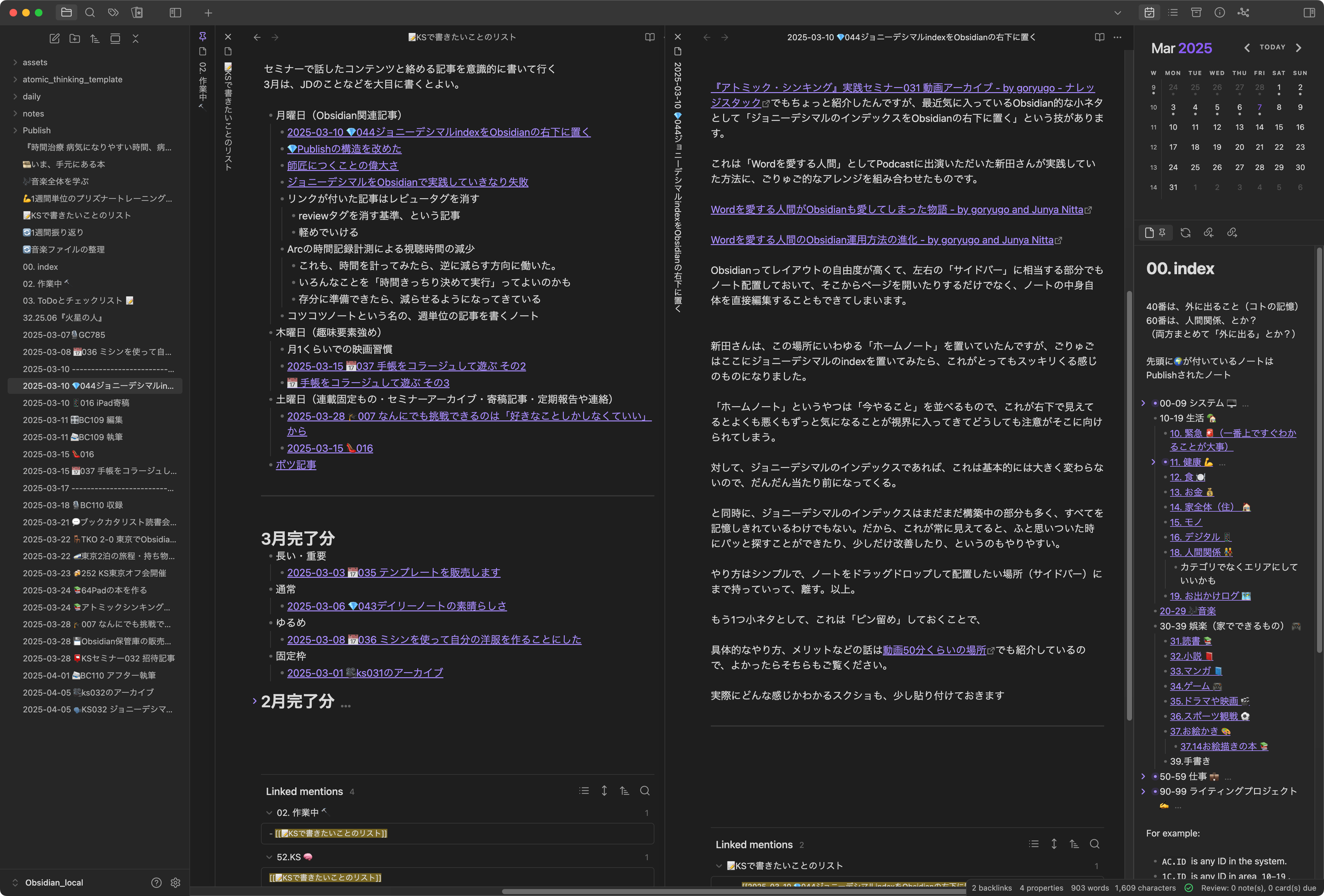Expand the assets folder

coord(16,62)
